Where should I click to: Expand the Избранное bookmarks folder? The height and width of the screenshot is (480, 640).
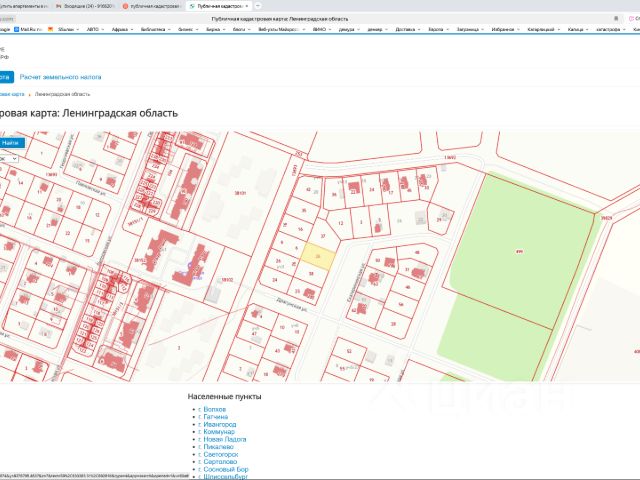click(x=503, y=29)
